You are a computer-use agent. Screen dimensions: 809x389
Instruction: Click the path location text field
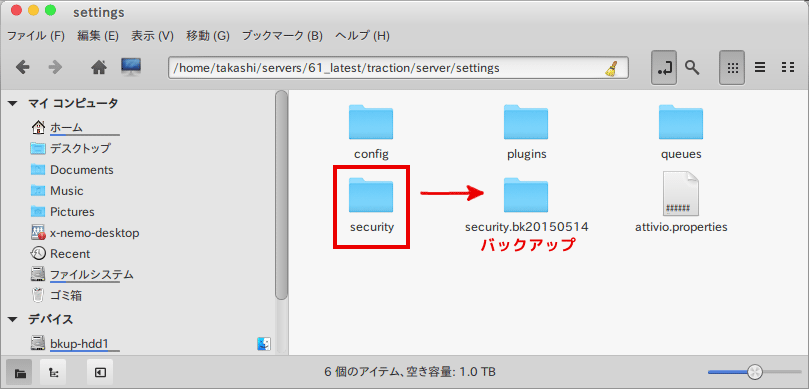(398, 68)
